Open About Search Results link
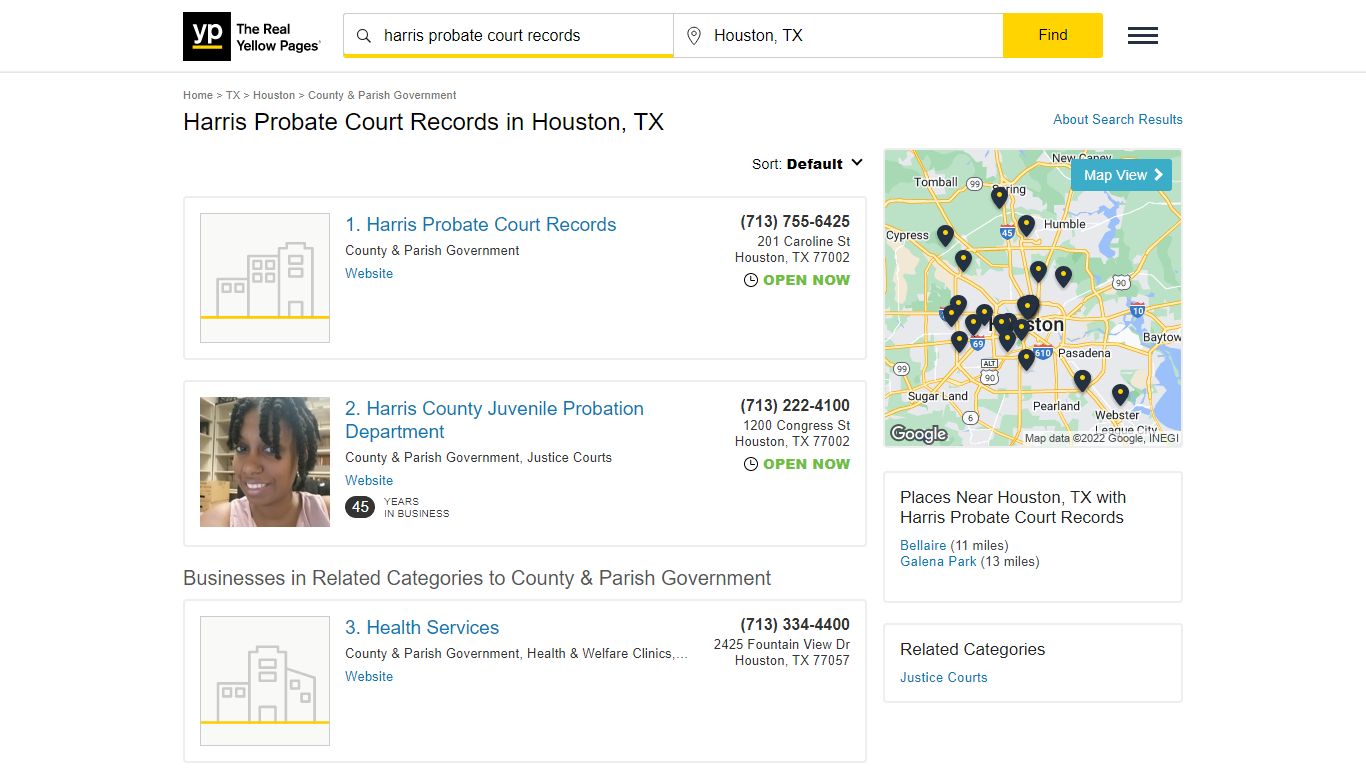Viewport: 1366px width, 768px height. click(1118, 119)
